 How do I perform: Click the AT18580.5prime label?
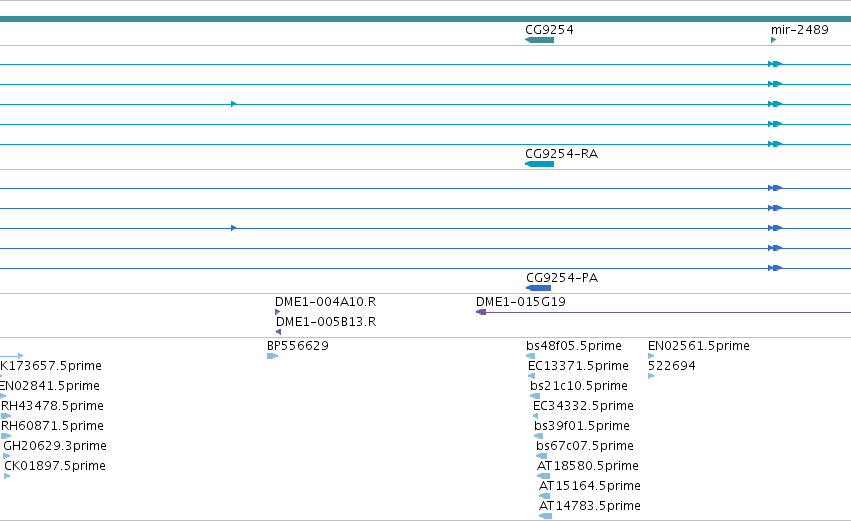point(588,466)
